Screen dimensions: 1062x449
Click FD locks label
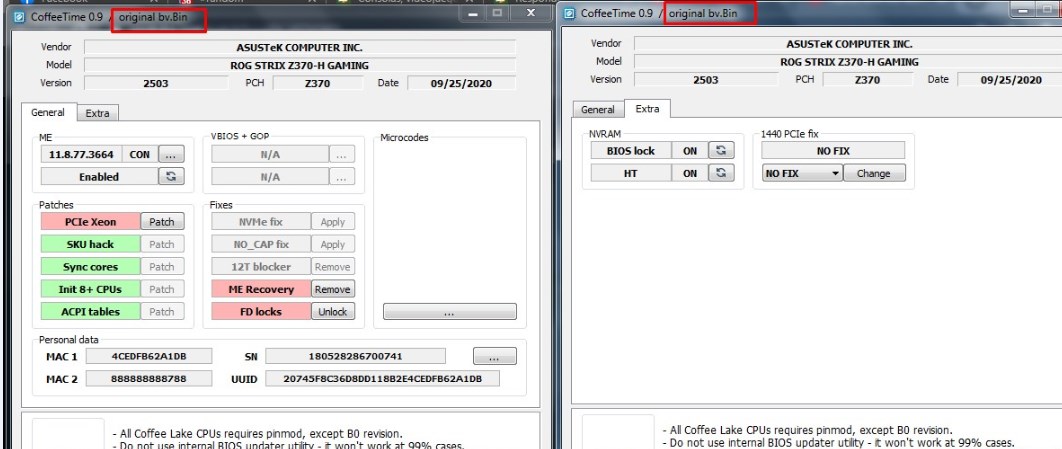click(261, 311)
